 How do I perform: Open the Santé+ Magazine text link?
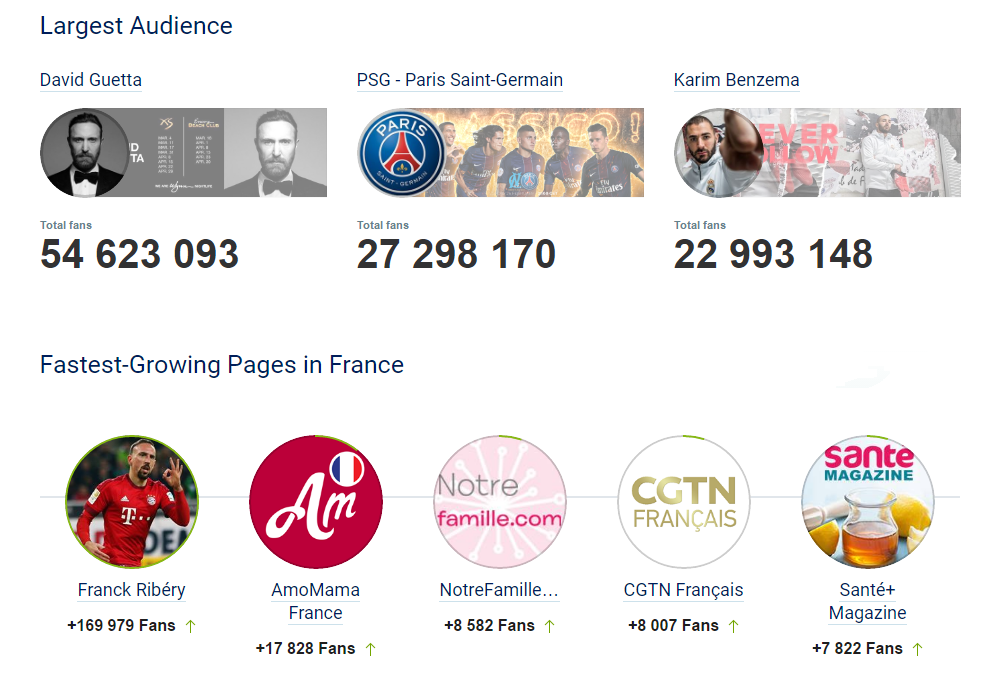[x=867, y=599]
